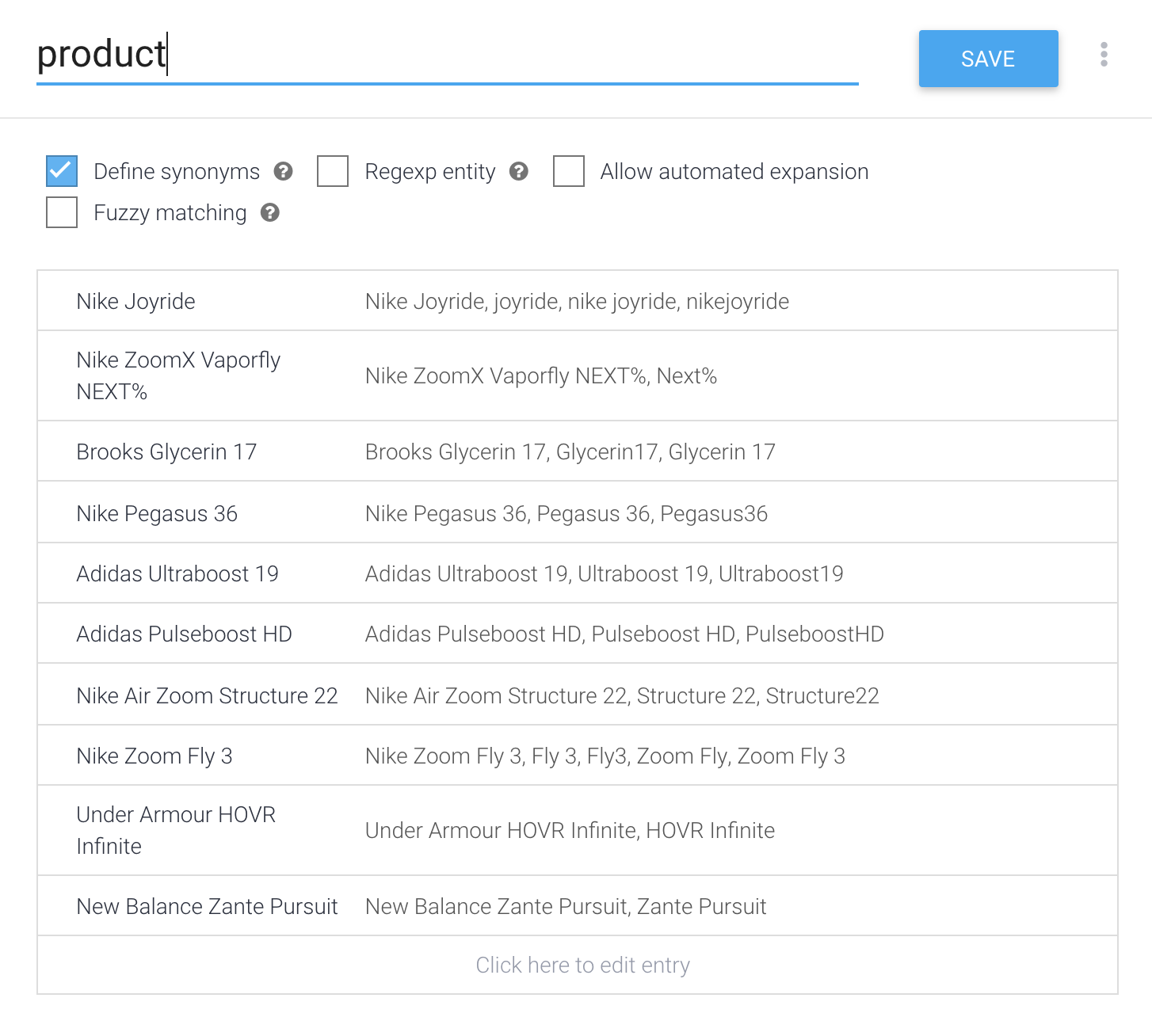Click the help icon beside Fuzzy matching
This screenshot has width=1152, height=1036.
(x=269, y=212)
